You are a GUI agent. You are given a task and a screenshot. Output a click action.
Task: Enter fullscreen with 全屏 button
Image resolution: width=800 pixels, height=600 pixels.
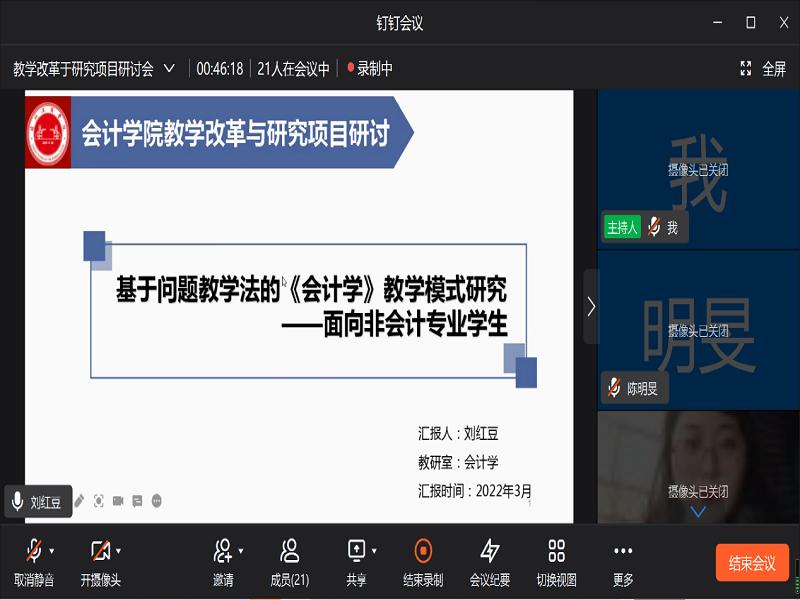(763, 69)
